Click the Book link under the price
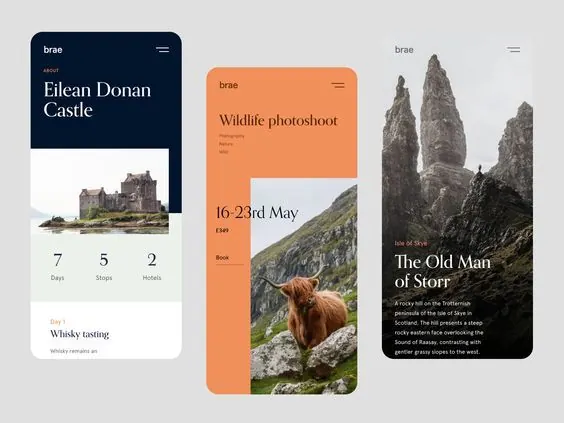The image size is (564, 423). pyautogui.click(x=222, y=258)
